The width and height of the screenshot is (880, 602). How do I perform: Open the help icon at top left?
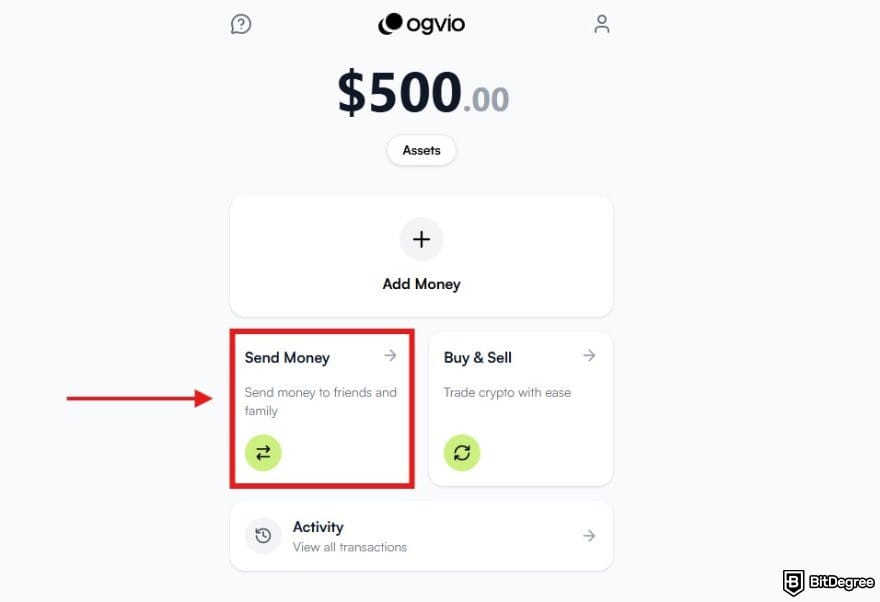pyautogui.click(x=241, y=24)
